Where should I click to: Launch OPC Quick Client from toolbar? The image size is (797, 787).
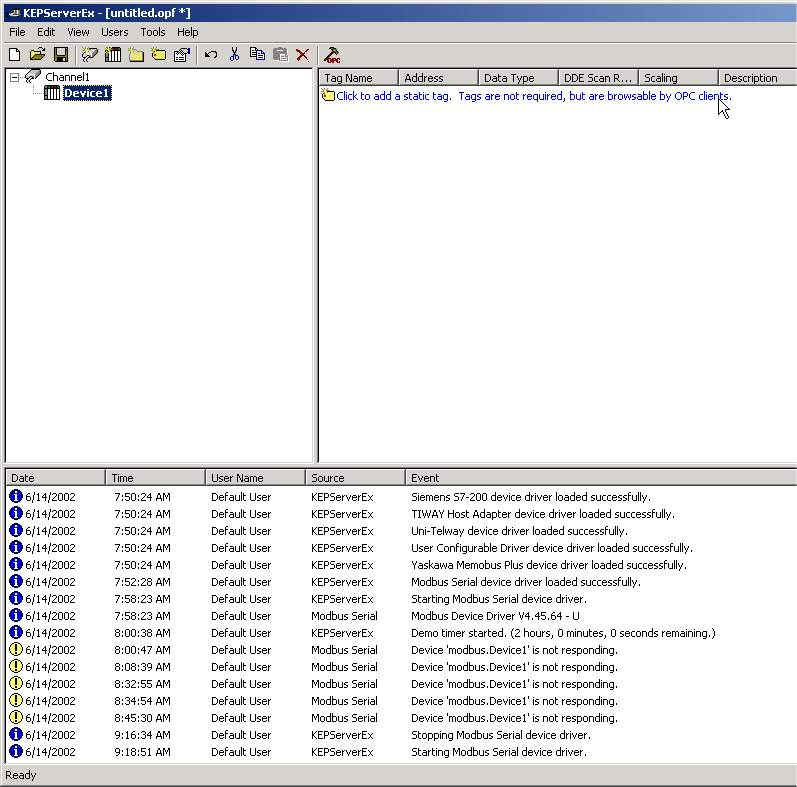point(333,55)
